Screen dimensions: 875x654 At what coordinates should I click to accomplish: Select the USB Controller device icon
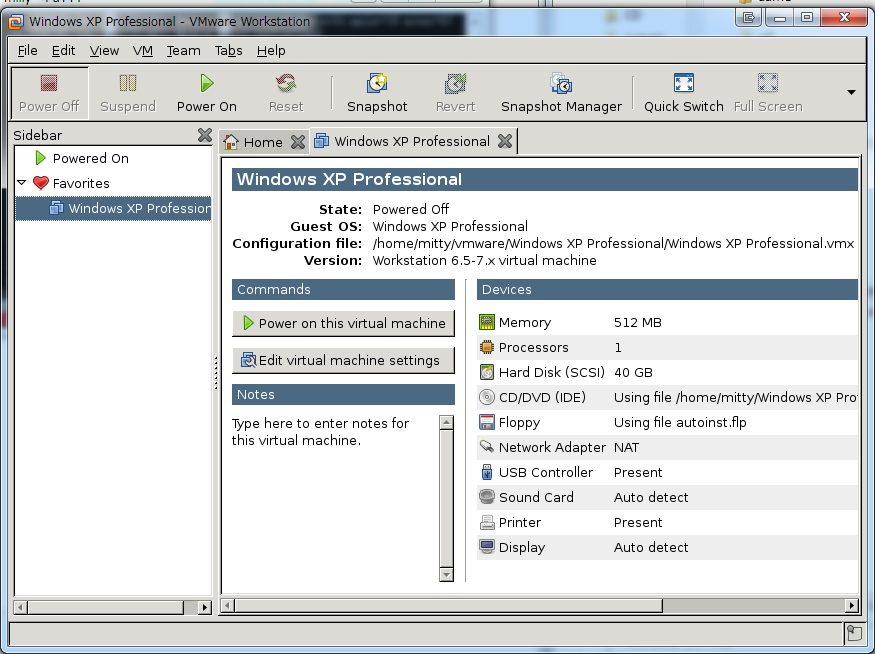click(487, 472)
